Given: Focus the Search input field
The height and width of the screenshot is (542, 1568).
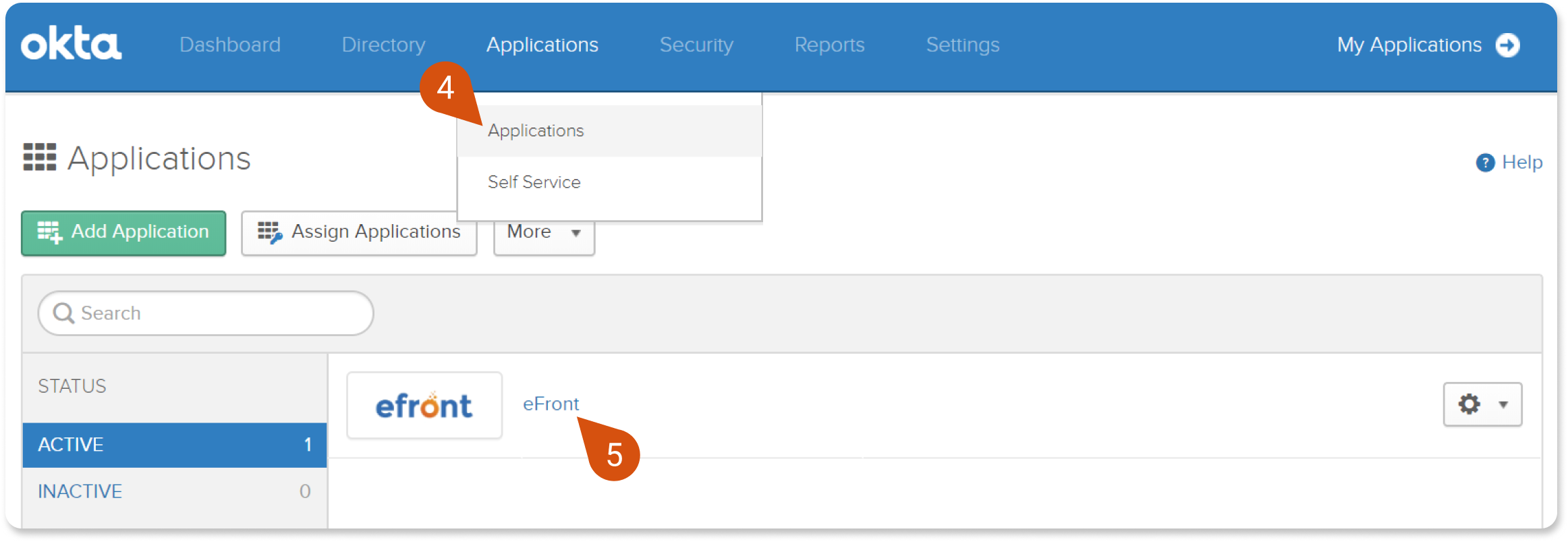Looking at the screenshot, I should coord(206,313).
